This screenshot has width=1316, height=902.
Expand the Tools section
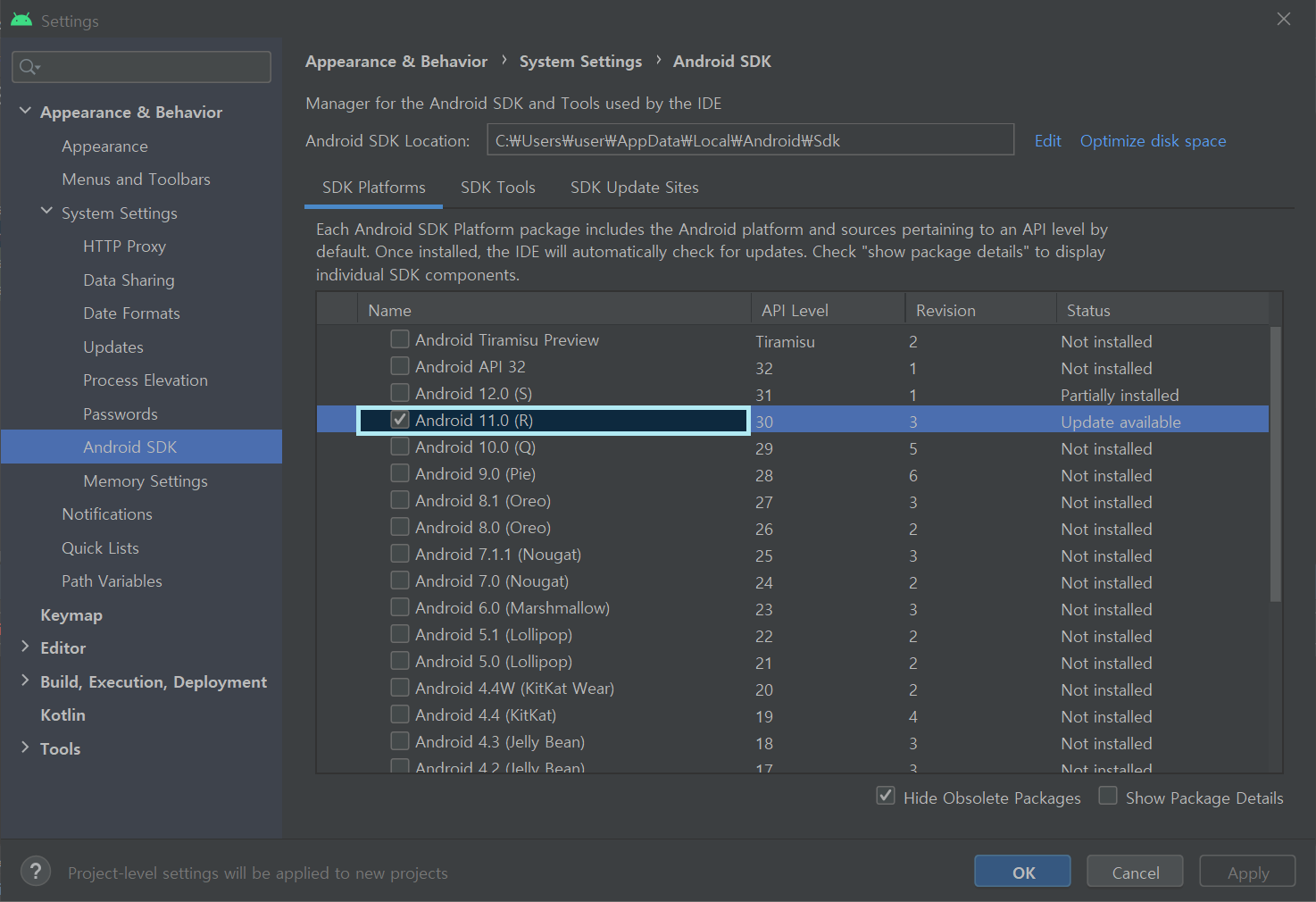point(25,747)
